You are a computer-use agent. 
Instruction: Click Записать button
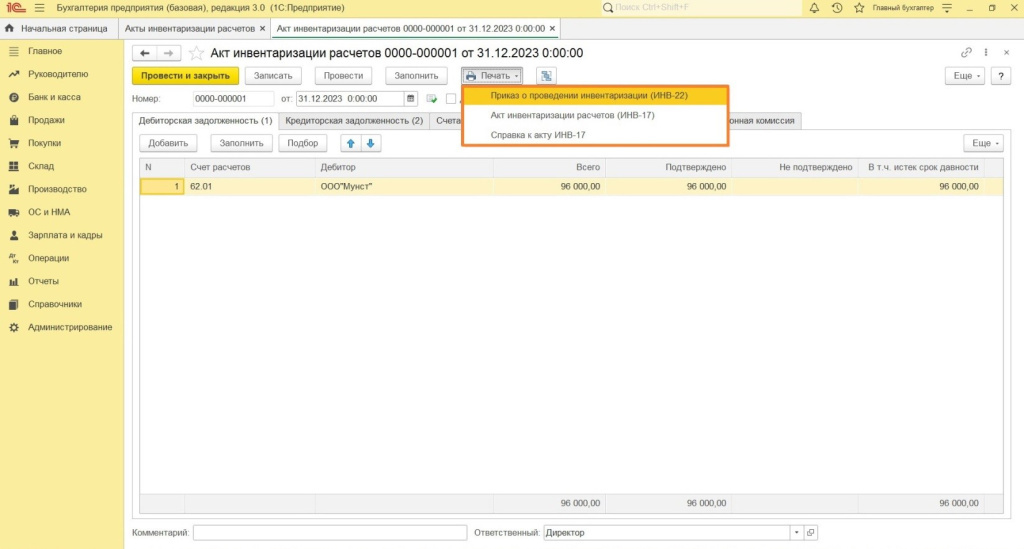273,76
